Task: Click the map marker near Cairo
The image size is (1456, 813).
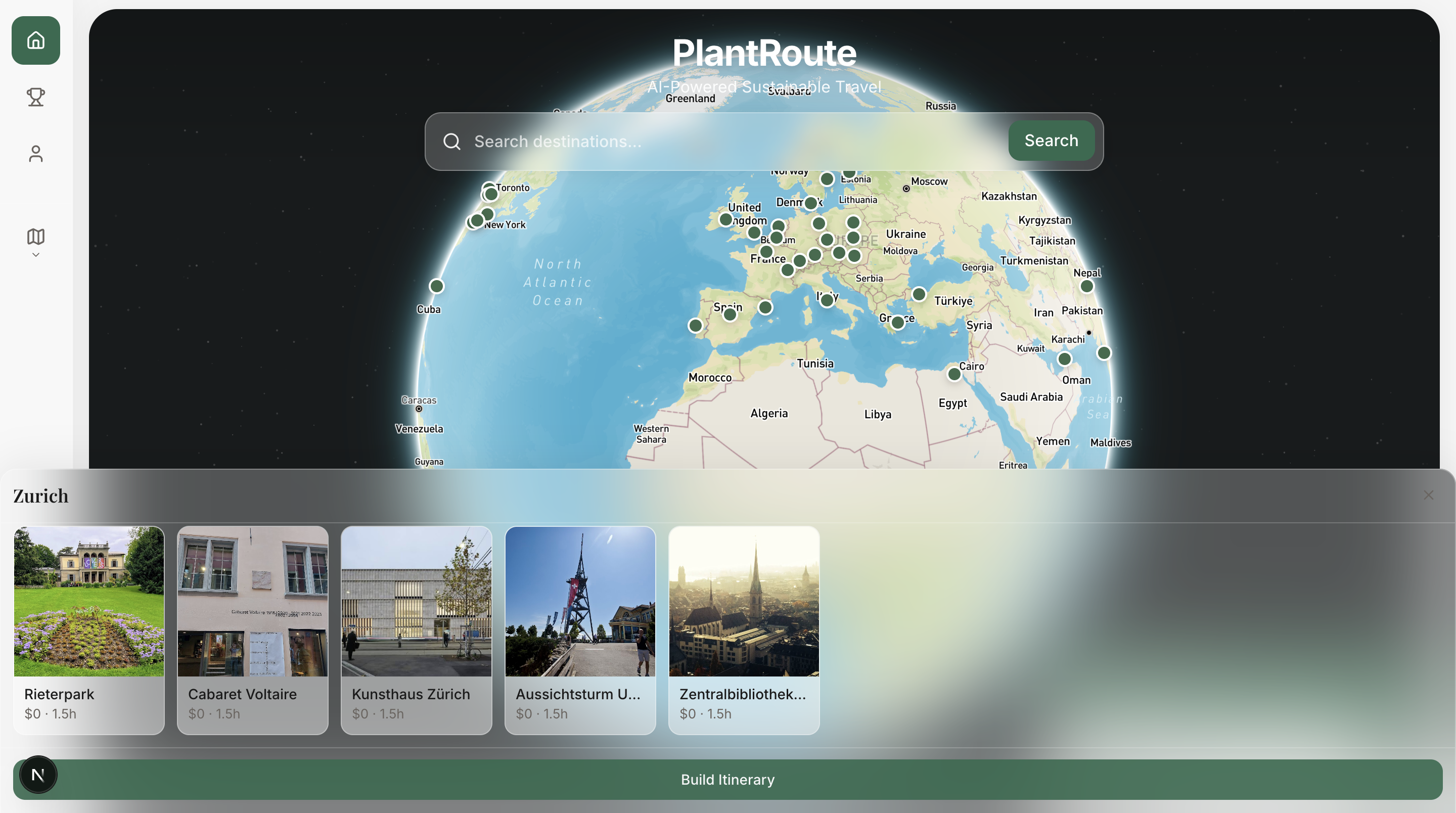Action: pyautogui.click(x=954, y=374)
